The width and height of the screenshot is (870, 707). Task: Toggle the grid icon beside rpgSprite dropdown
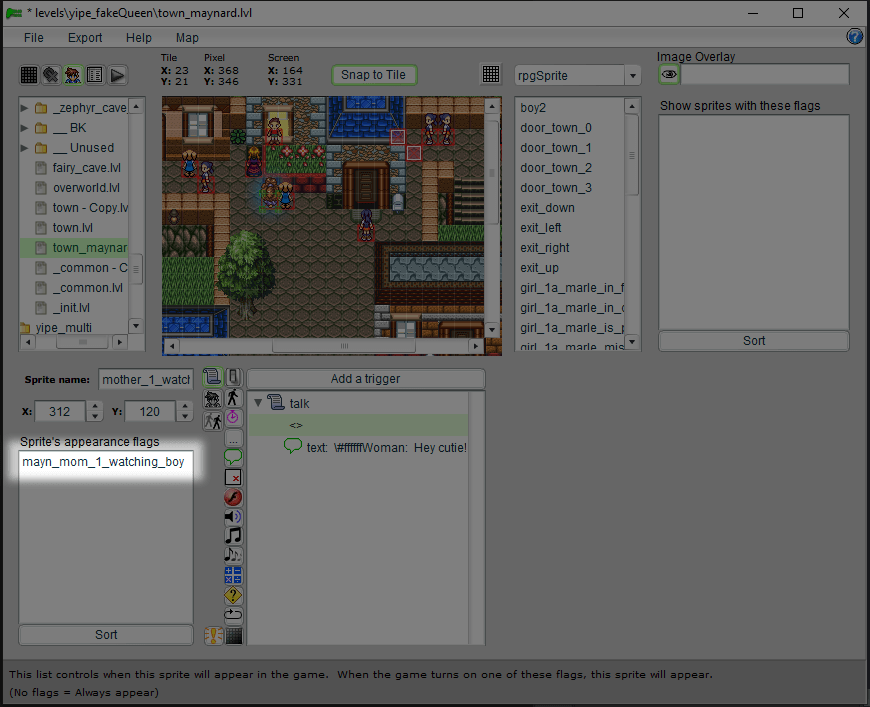pyautogui.click(x=491, y=75)
